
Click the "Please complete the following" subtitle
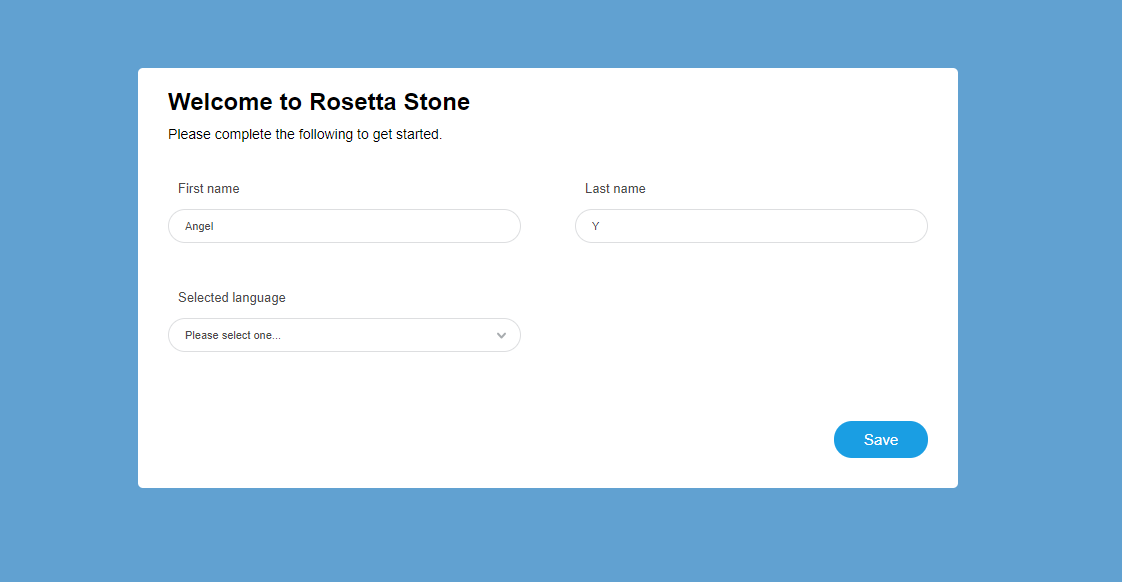tap(305, 134)
